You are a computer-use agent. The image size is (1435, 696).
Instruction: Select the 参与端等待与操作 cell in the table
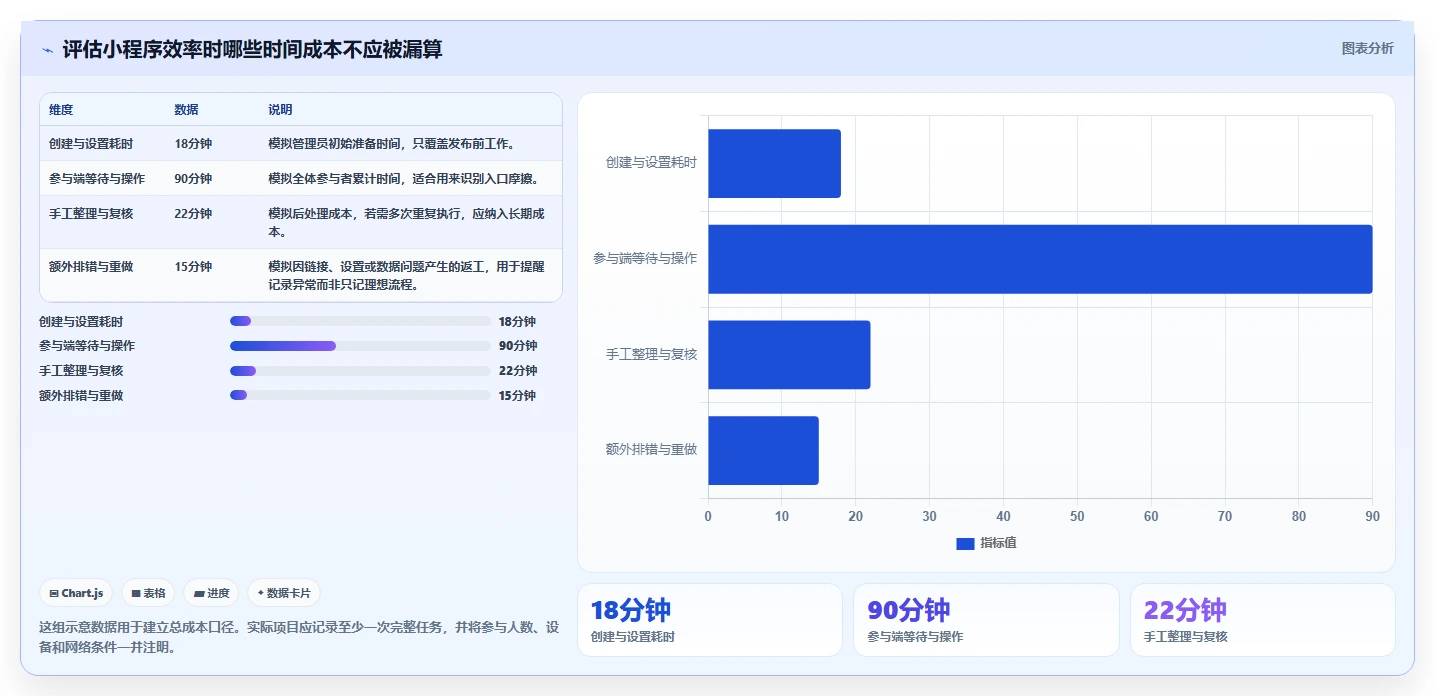(97, 179)
